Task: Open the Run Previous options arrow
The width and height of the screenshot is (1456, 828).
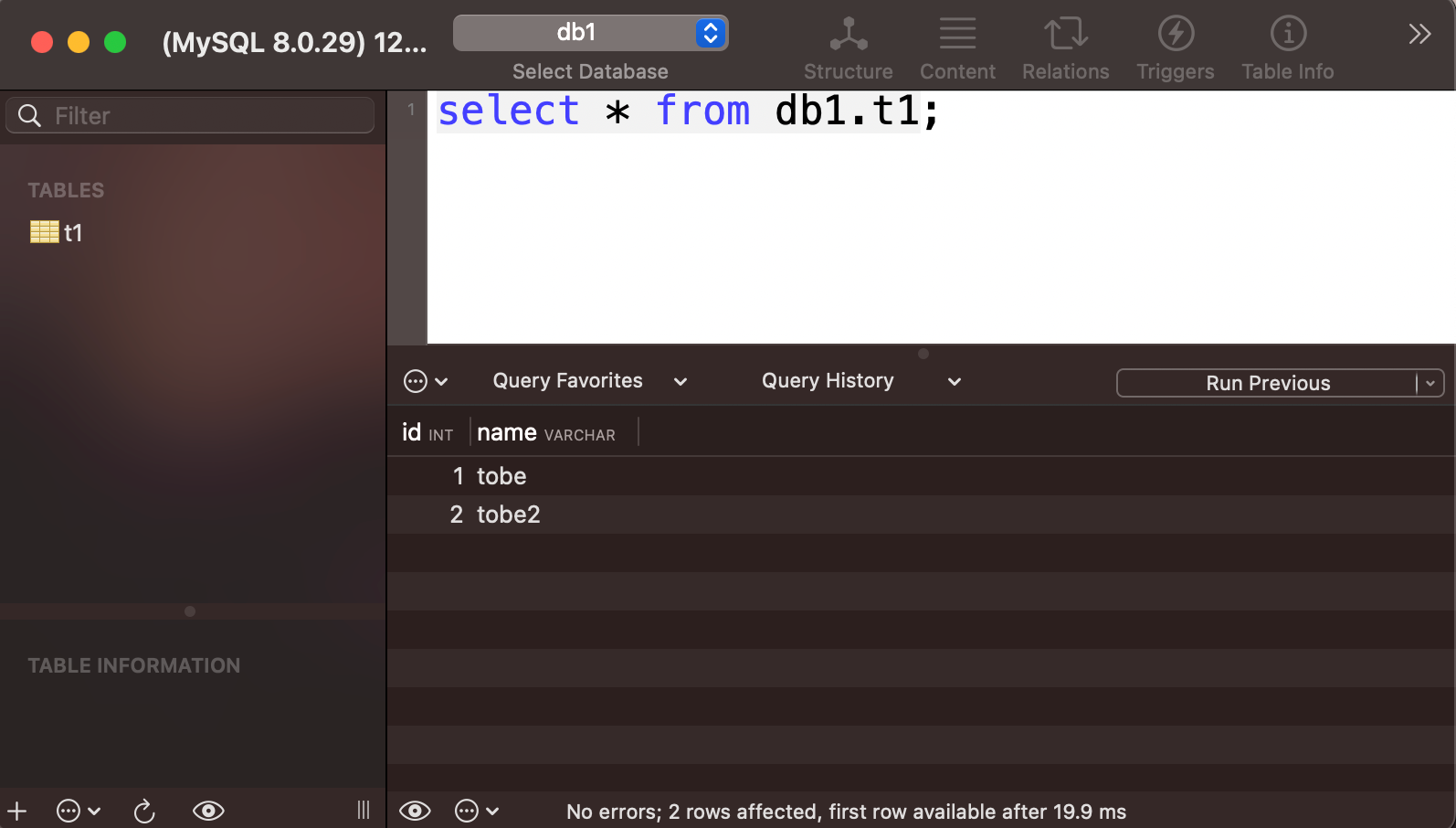Action: pos(1430,383)
